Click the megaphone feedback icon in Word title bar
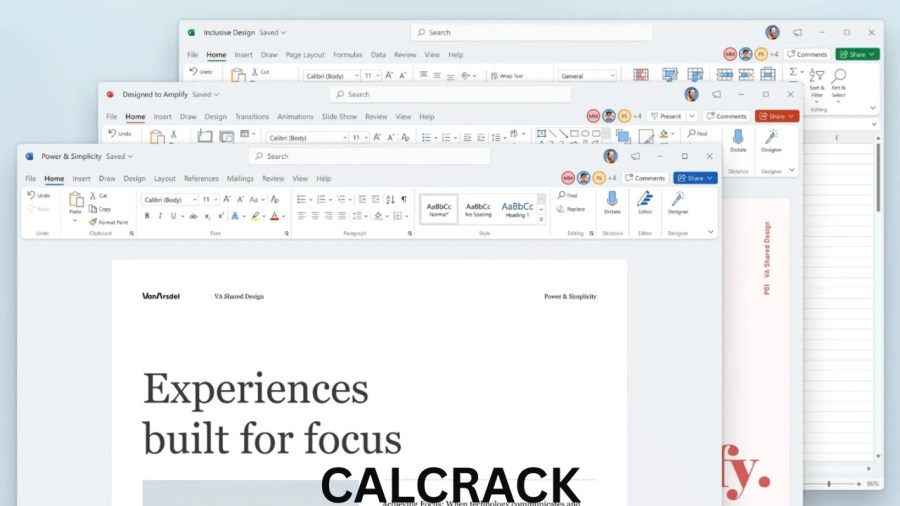Image resolution: width=900 pixels, height=506 pixels. point(635,156)
